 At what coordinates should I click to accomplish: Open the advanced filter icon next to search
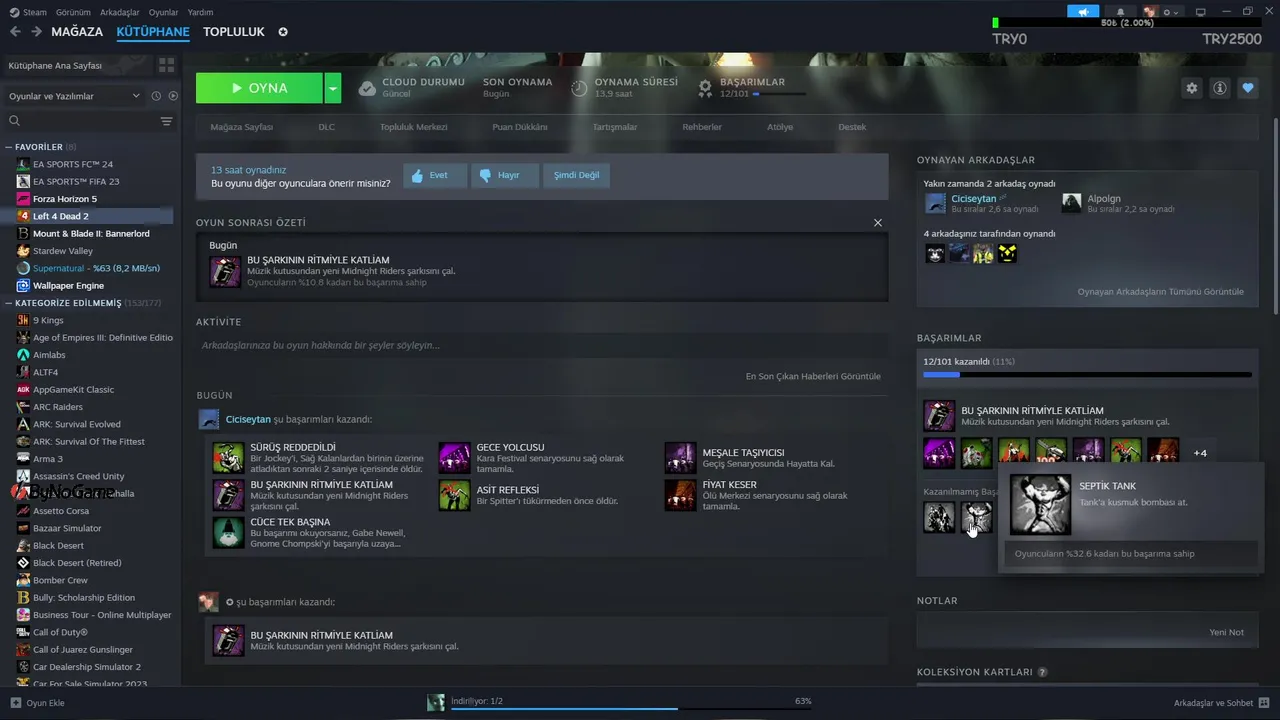166,121
